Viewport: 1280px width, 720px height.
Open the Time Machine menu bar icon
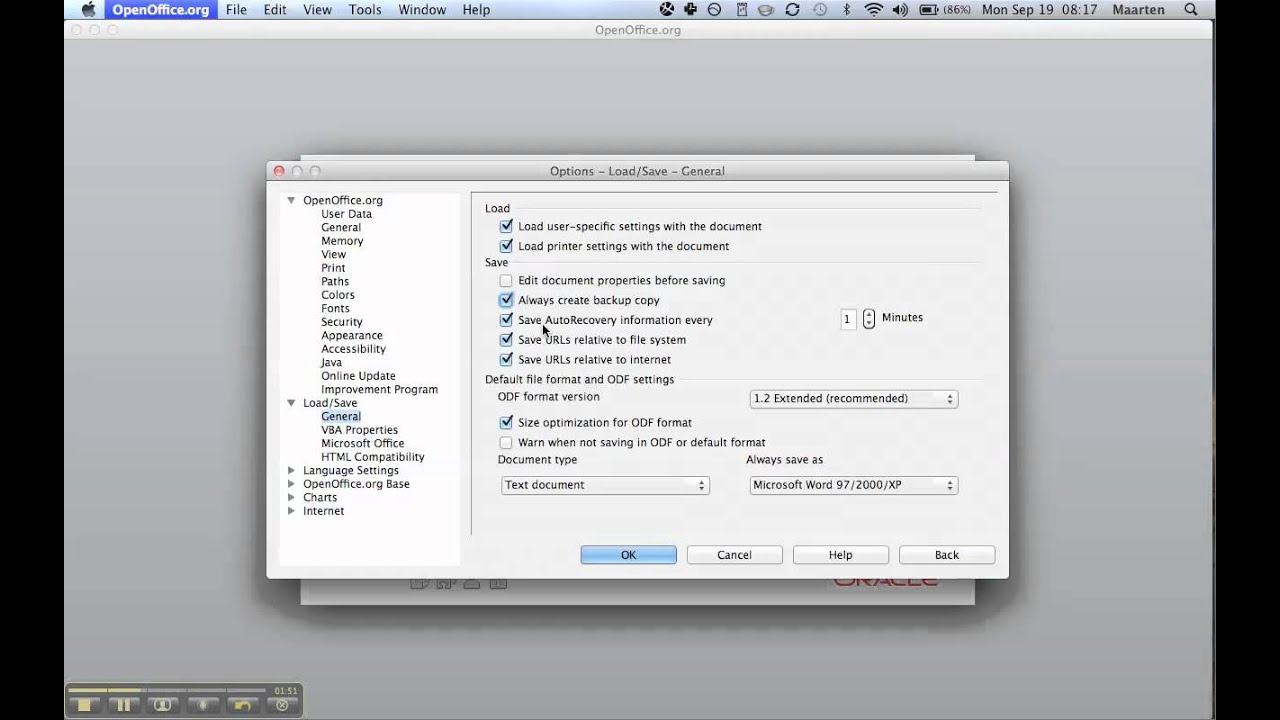tap(819, 10)
